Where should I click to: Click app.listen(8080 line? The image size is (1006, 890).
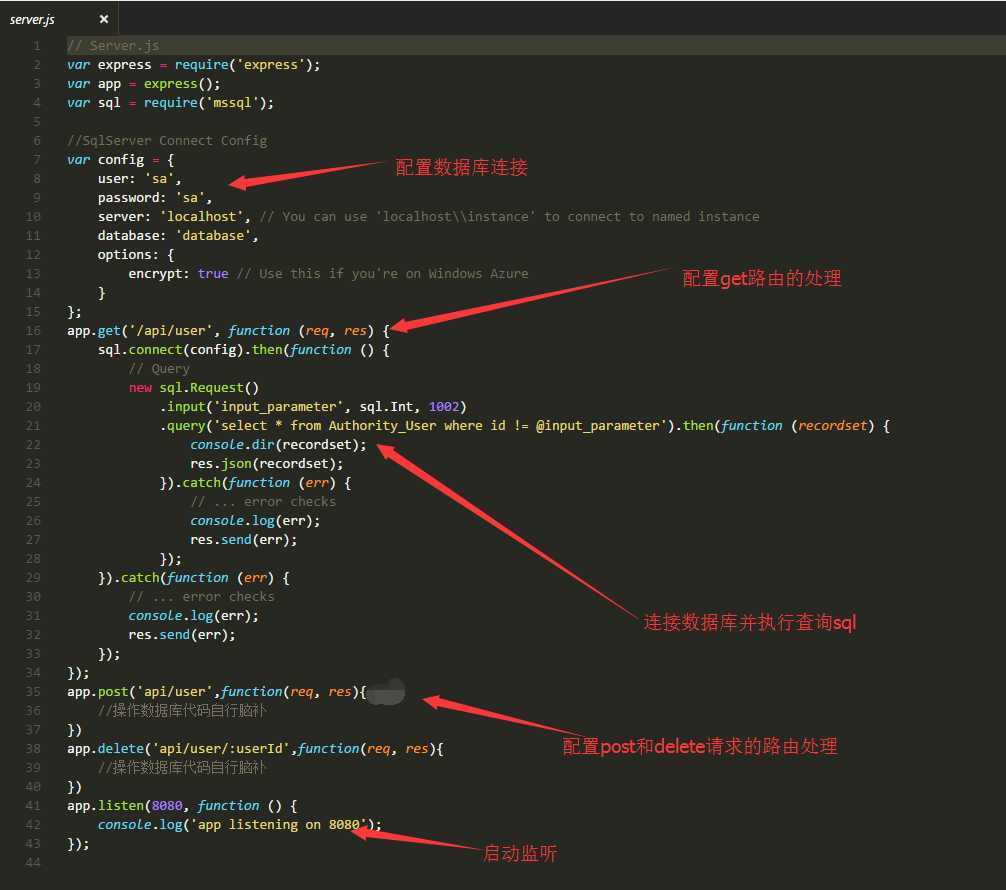click(x=182, y=806)
